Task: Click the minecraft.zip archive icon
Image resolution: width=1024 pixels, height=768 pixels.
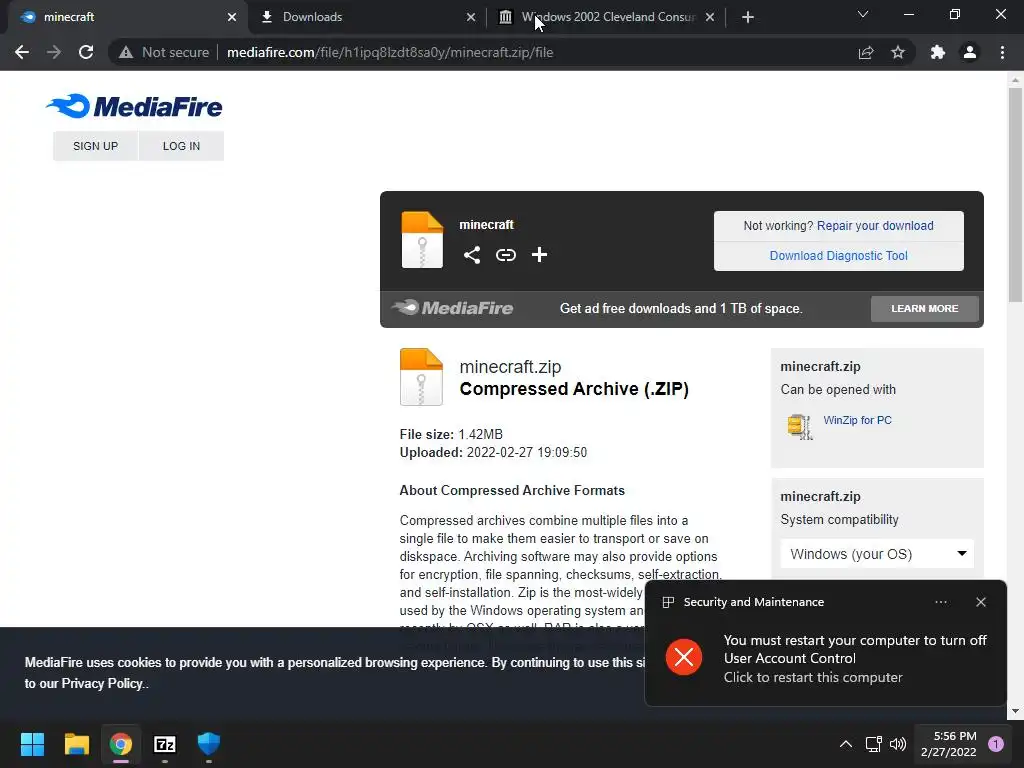Action: pos(421,377)
